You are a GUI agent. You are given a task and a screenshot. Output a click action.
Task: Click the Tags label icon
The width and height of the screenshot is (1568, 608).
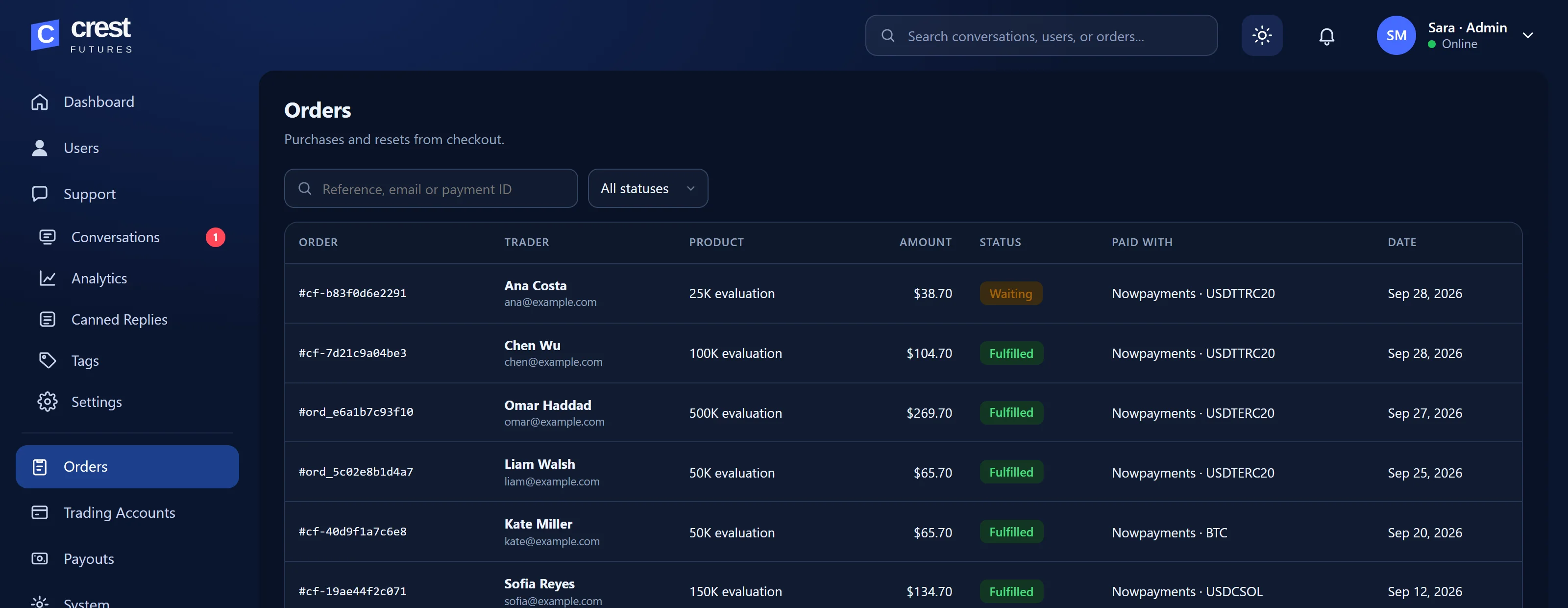tap(48, 361)
